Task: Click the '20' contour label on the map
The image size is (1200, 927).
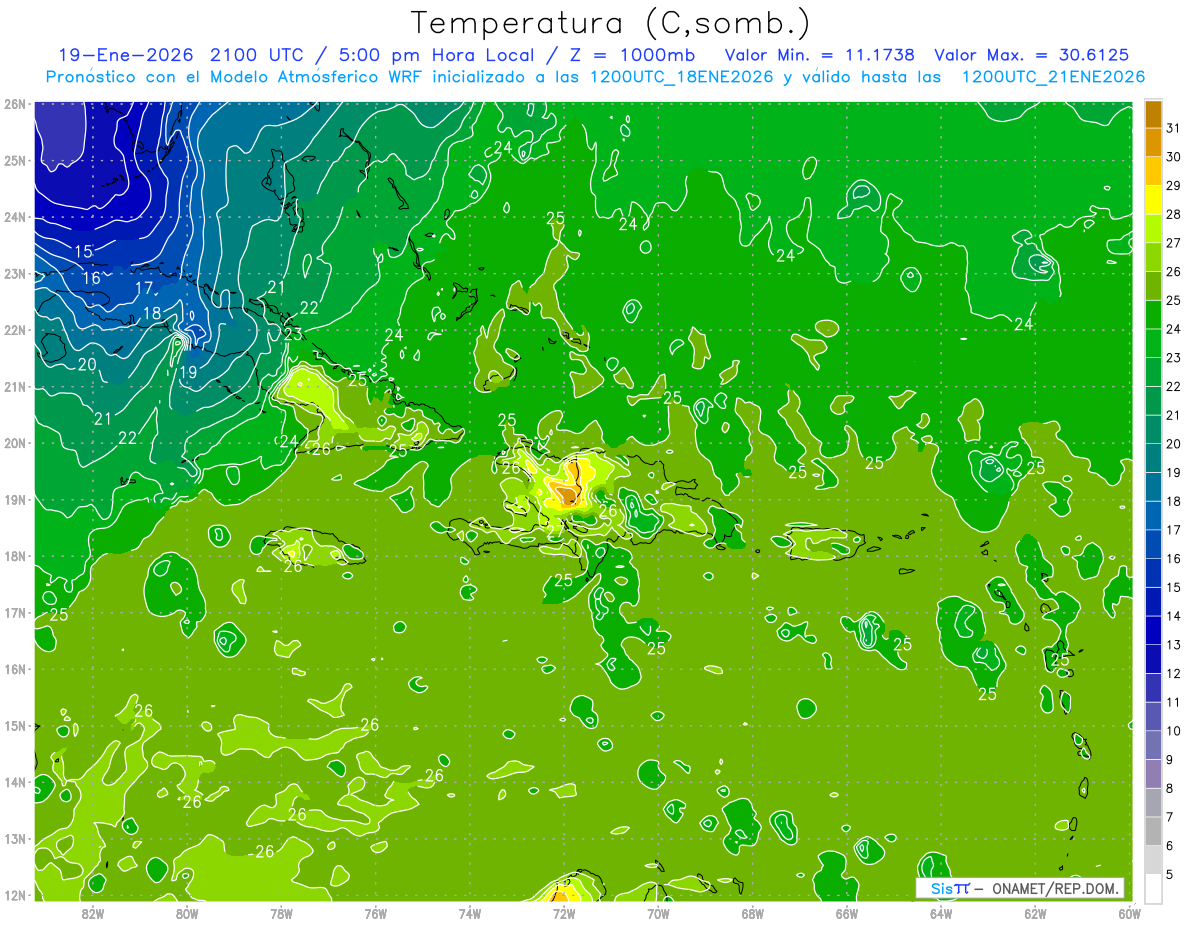Action: (x=87, y=365)
